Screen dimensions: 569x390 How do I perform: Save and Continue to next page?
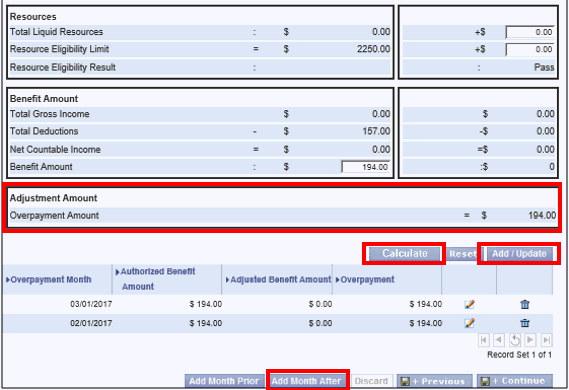[515, 381]
